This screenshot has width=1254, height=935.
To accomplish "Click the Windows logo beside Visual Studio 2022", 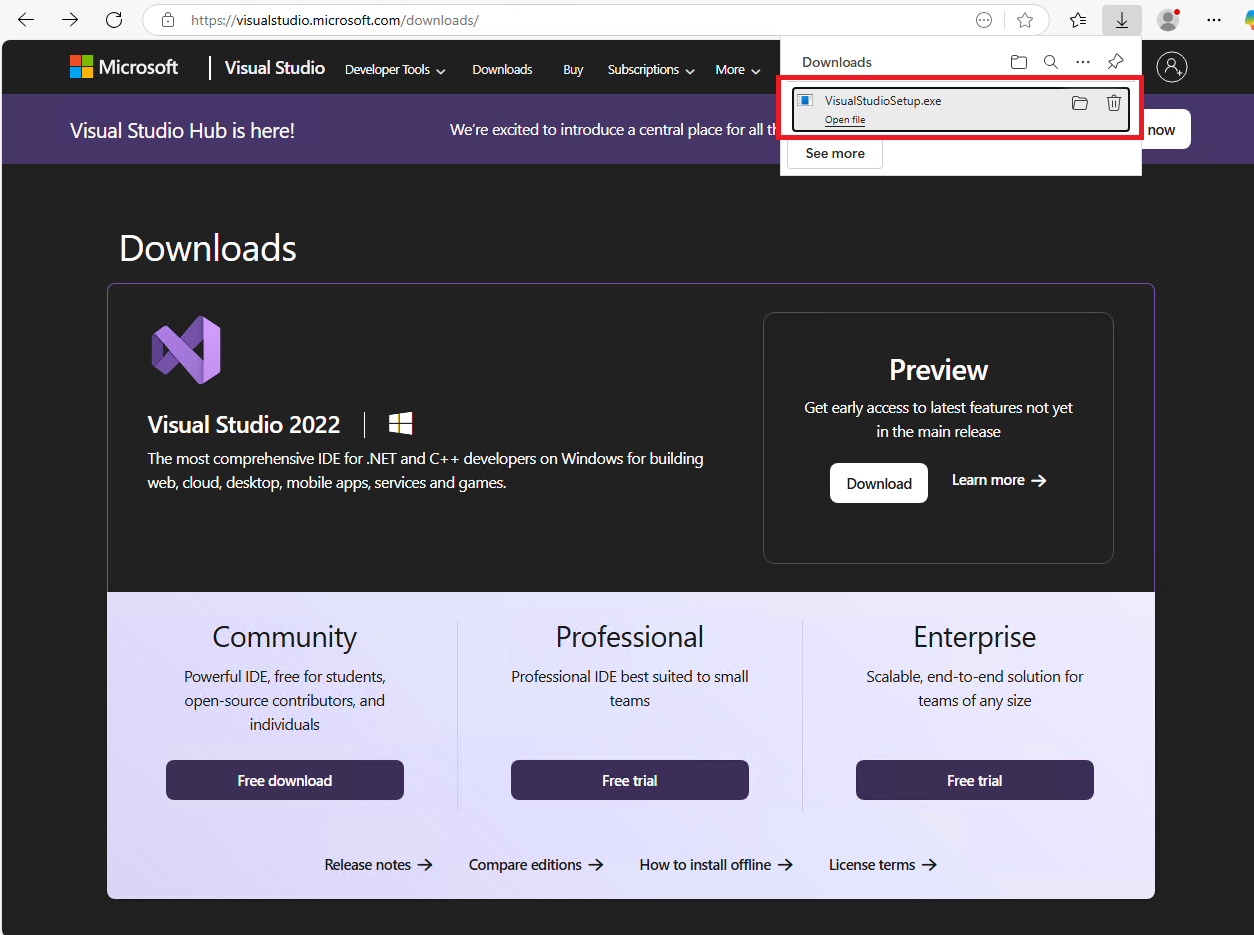I will click(401, 423).
